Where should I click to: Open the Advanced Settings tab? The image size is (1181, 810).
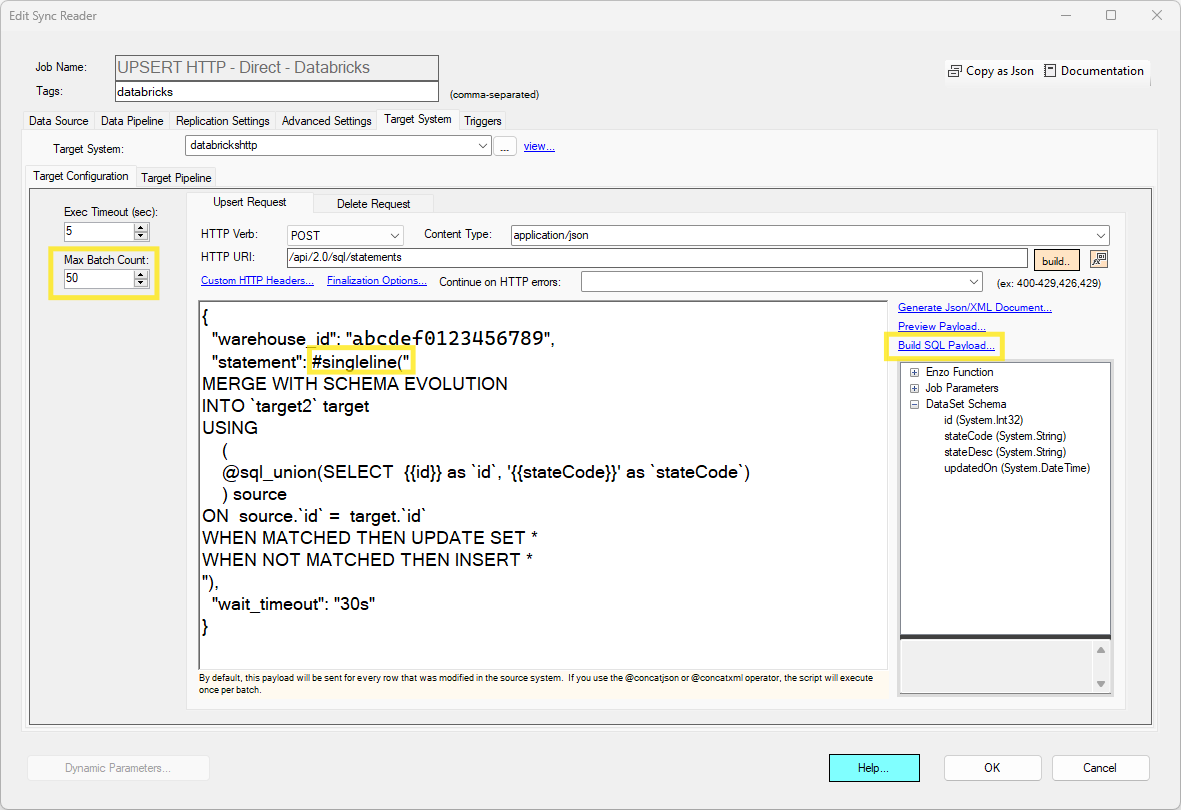coord(326,121)
